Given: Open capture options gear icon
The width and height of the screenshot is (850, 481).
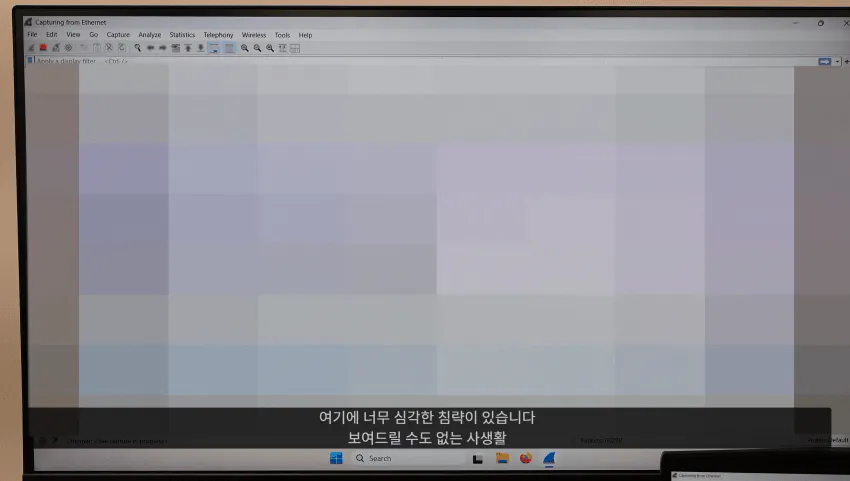Looking at the screenshot, I should coord(69,48).
